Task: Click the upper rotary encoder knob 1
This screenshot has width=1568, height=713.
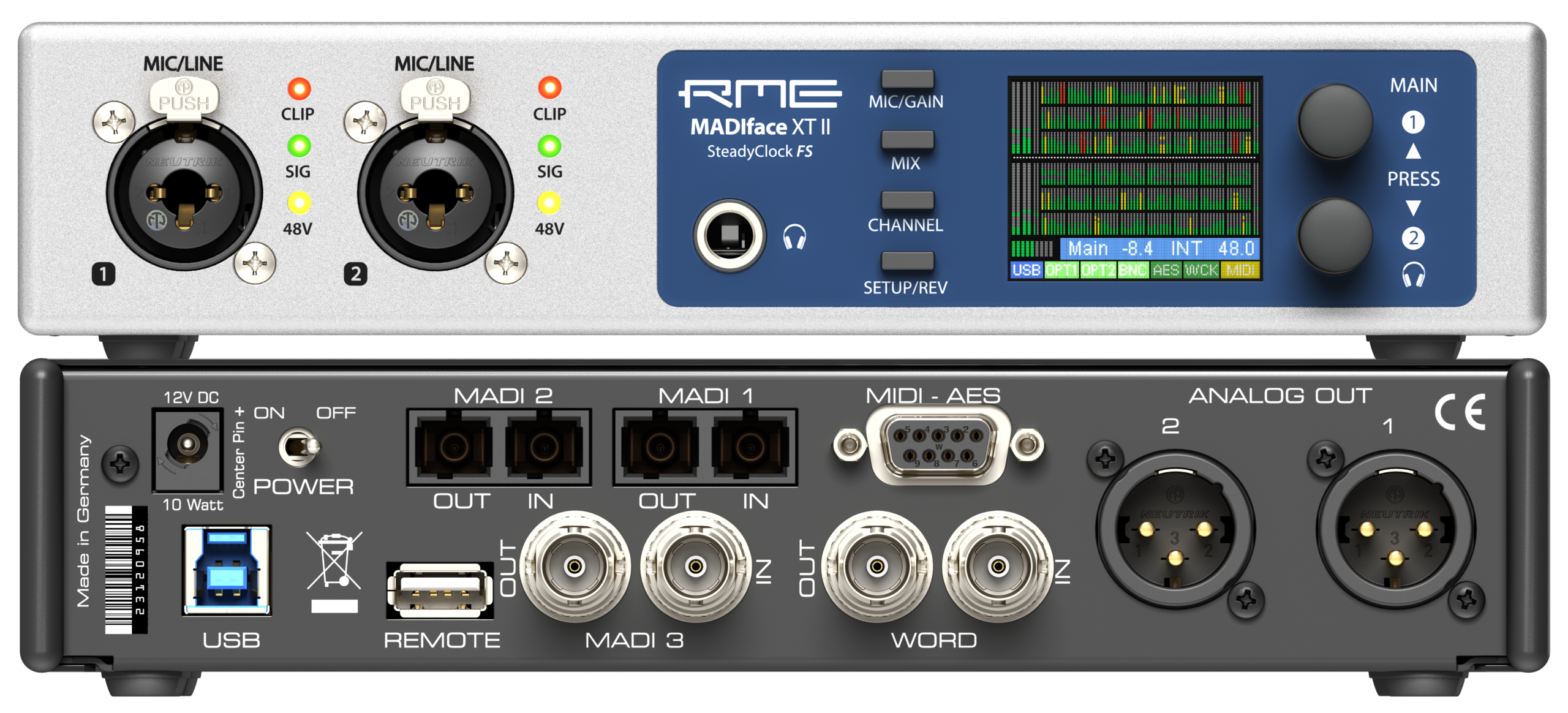Action: point(1335,121)
